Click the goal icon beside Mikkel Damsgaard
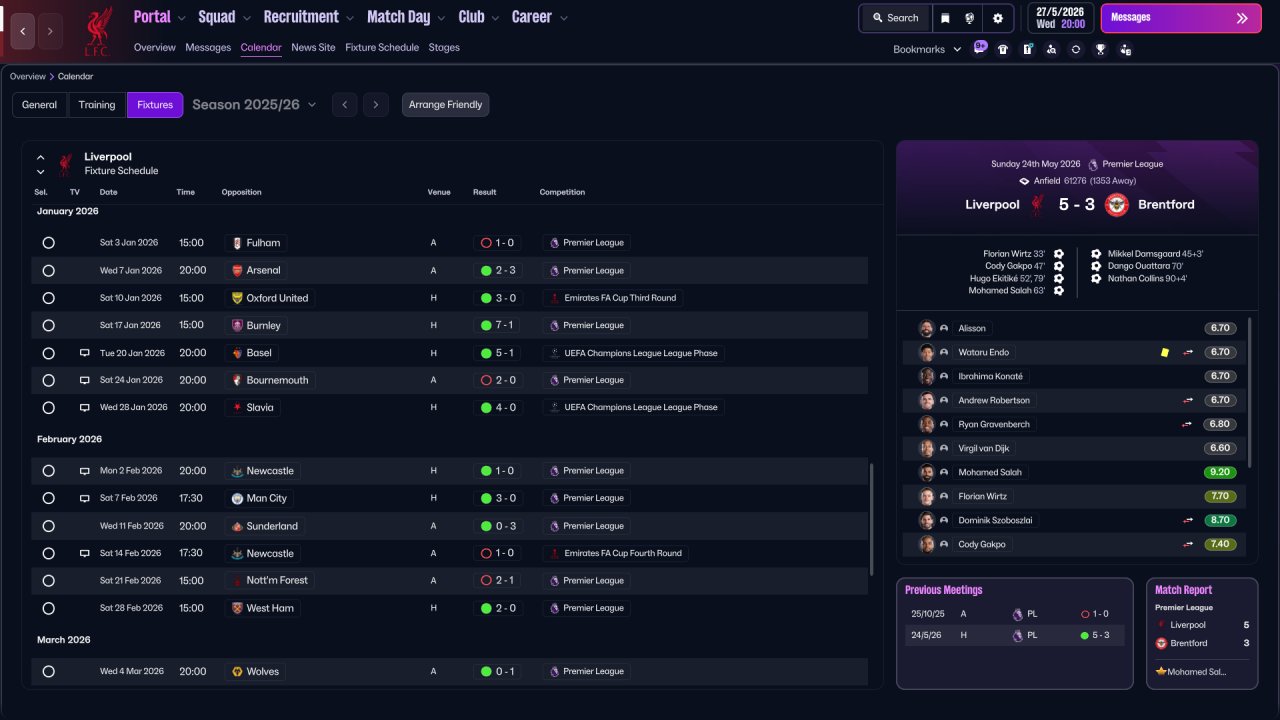 point(1096,254)
